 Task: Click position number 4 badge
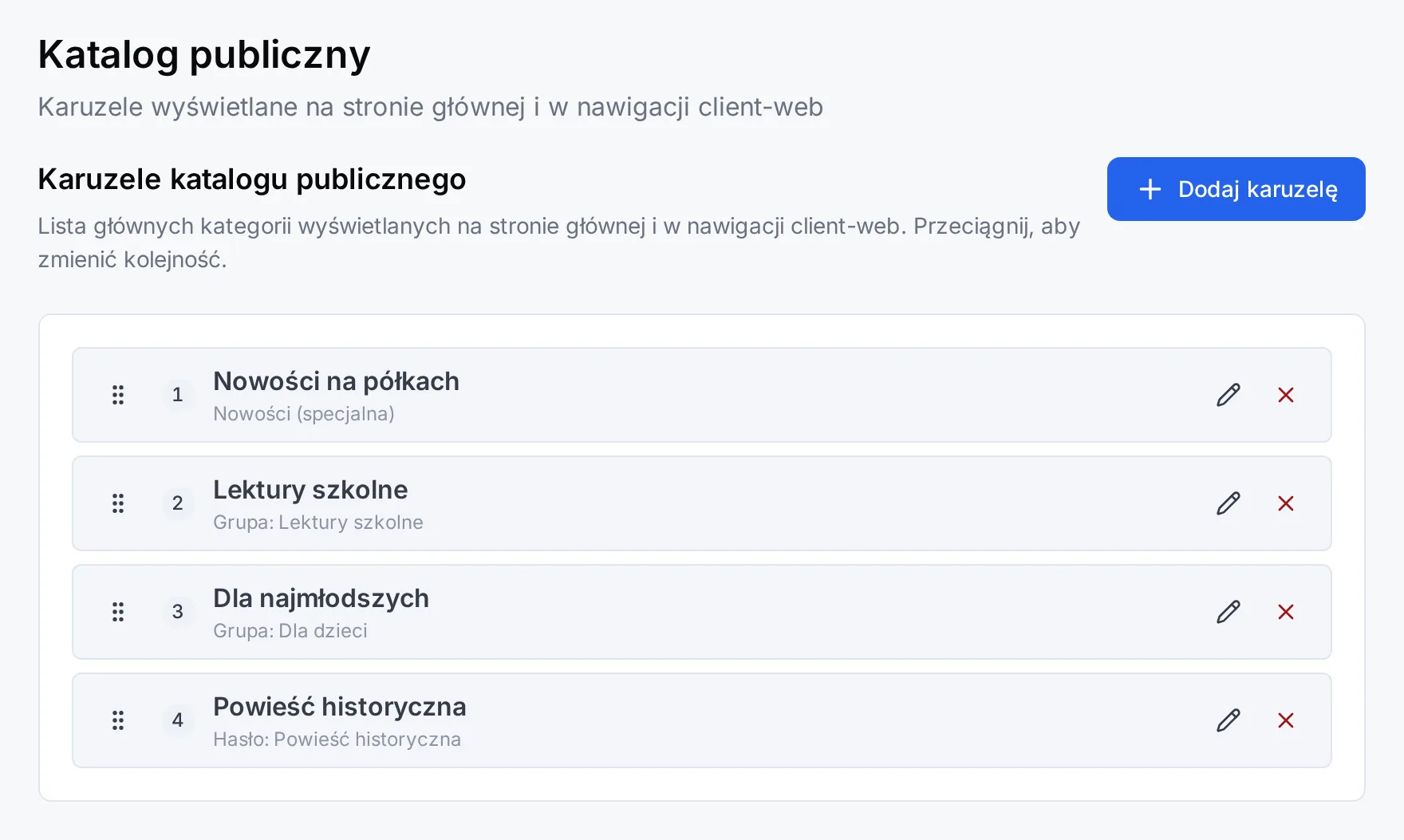[178, 720]
